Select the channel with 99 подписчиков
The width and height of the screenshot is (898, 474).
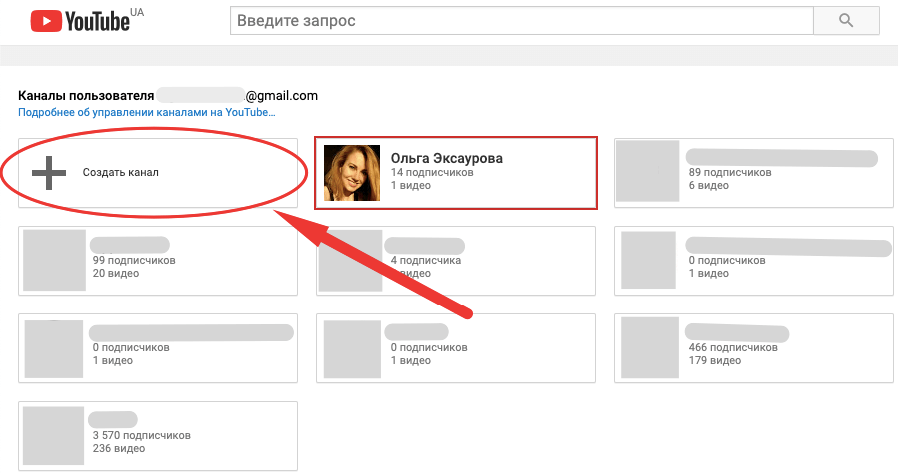[x=158, y=261]
